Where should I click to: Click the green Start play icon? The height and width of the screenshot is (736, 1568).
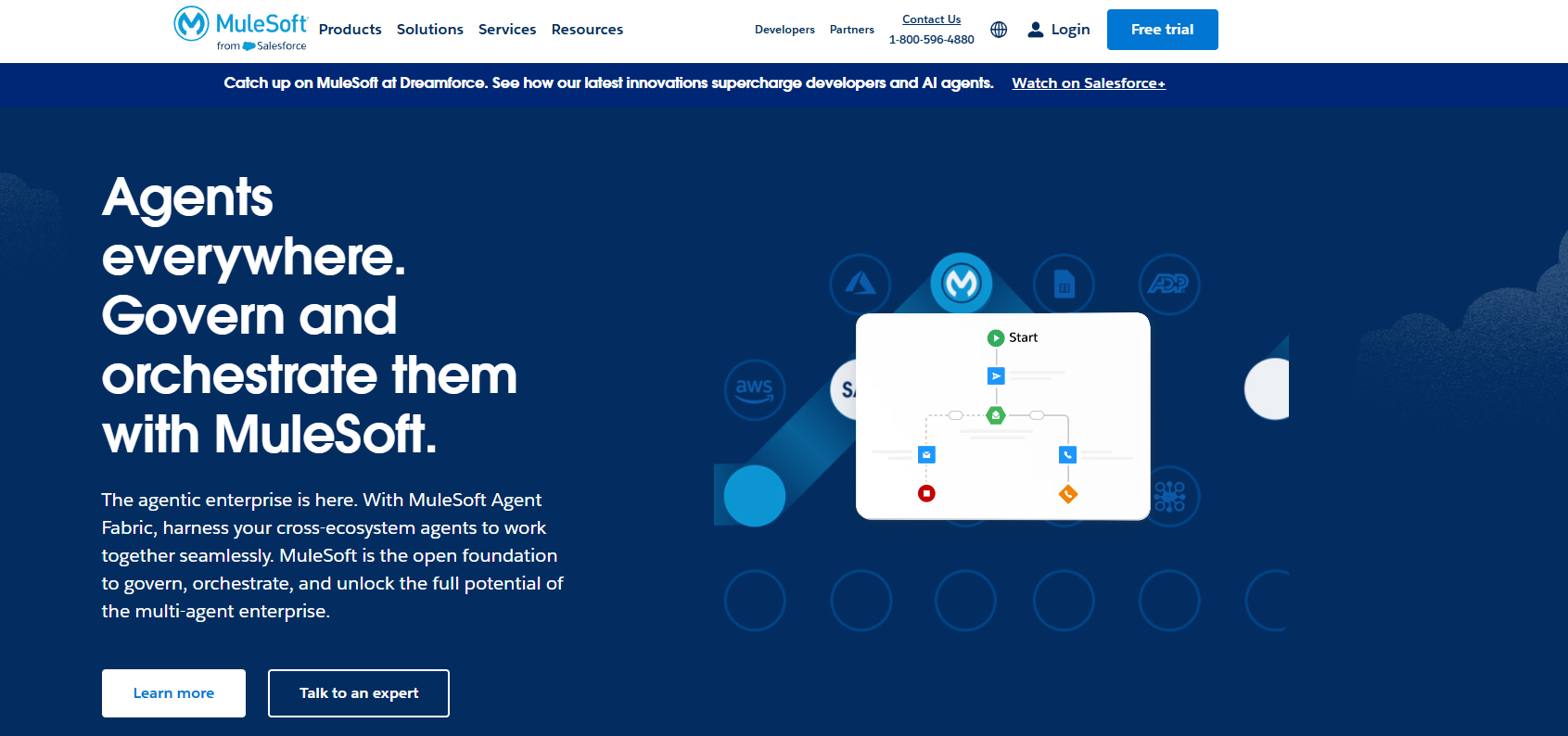coord(996,338)
